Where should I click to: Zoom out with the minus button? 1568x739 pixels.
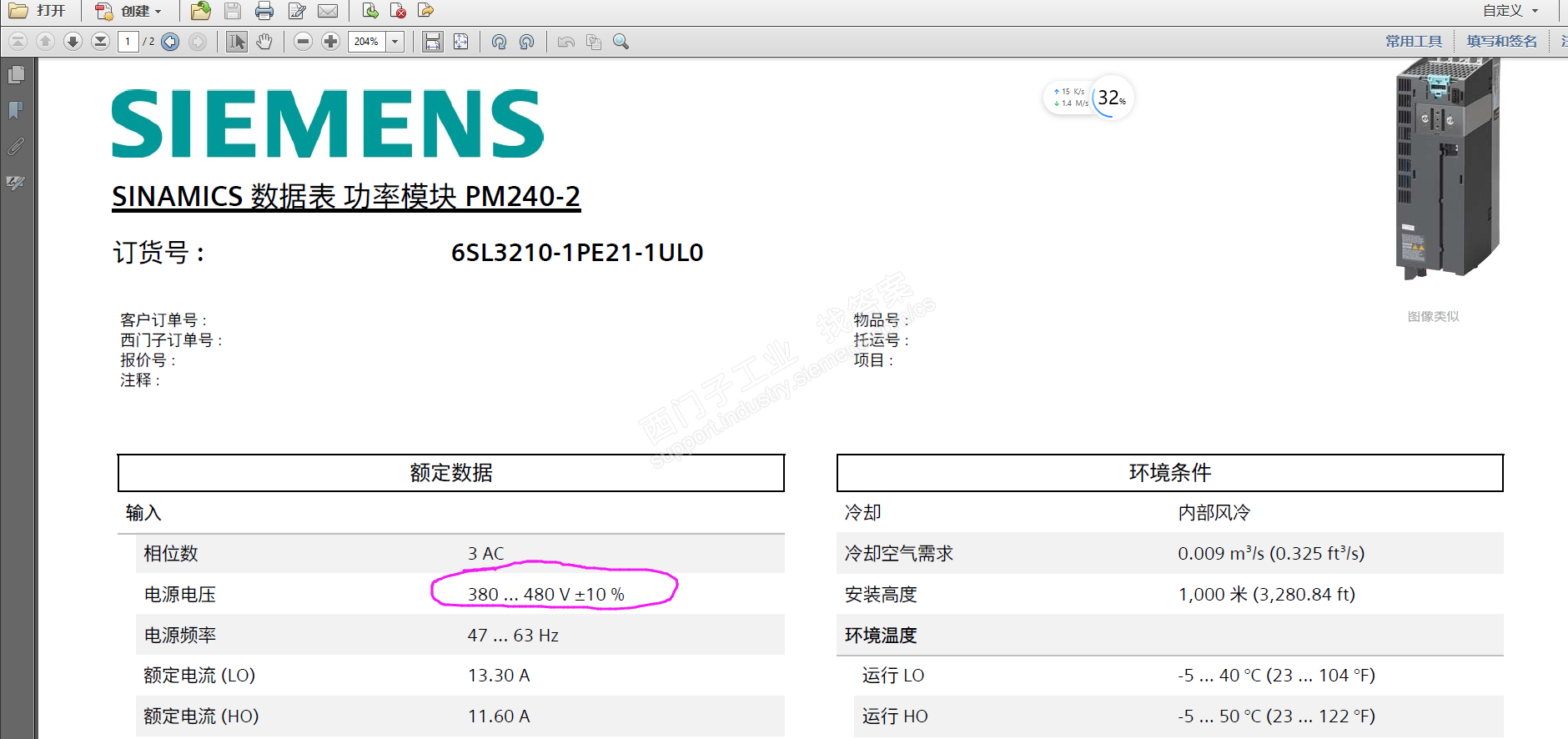[x=304, y=42]
